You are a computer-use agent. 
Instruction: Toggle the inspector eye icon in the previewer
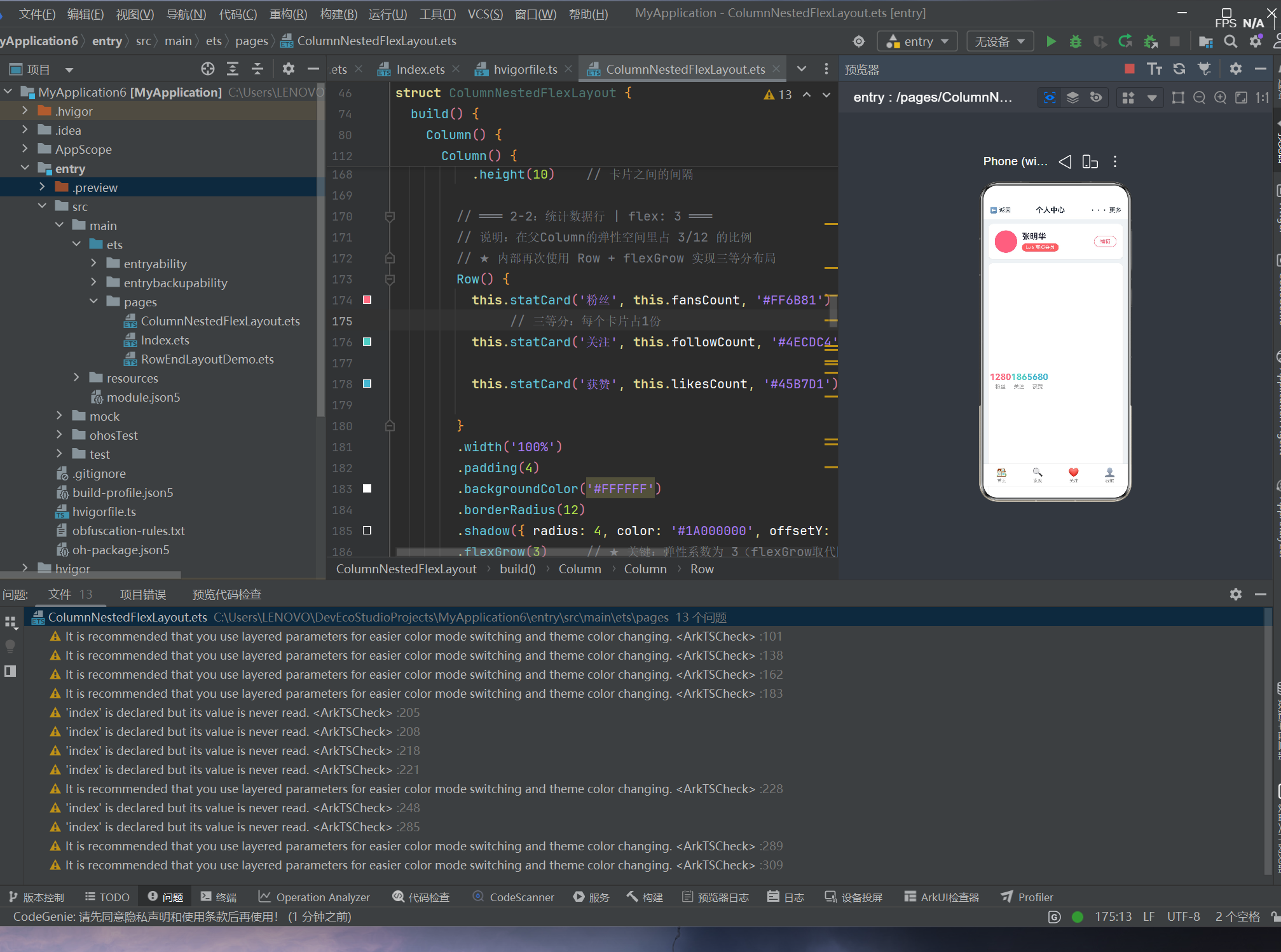click(x=1050, y=97)
